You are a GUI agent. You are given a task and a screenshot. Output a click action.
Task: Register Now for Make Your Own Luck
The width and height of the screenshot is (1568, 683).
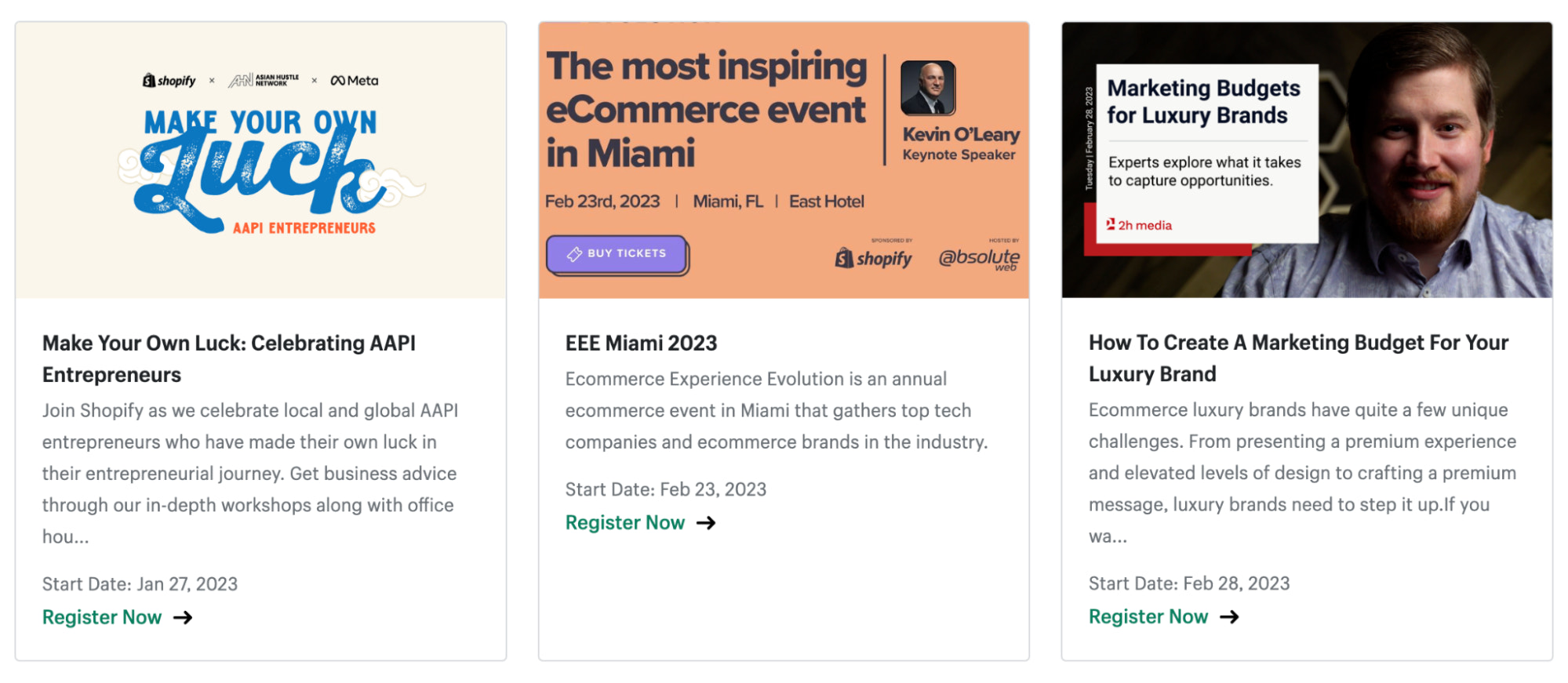(x=101, y=617)
